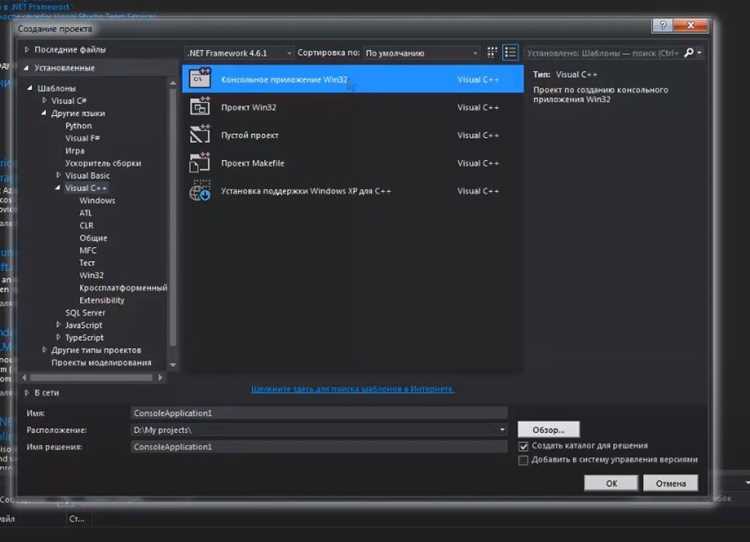The width and height of the screenshot is (750, 542).
Task: Click the tree scroll up arrow
Action: 173,83
